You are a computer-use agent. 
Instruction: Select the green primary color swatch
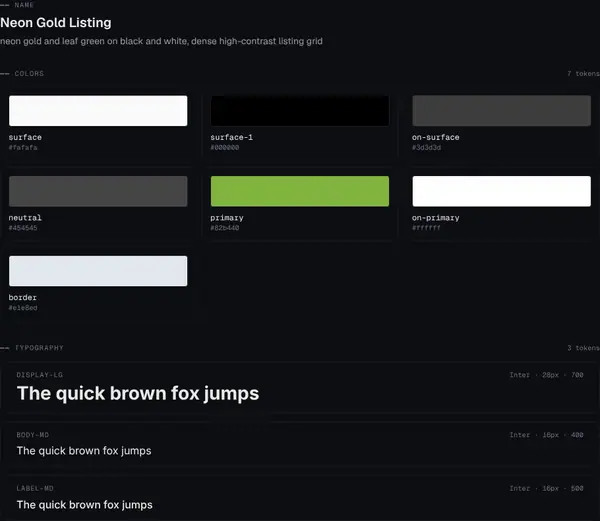point(300,191)
